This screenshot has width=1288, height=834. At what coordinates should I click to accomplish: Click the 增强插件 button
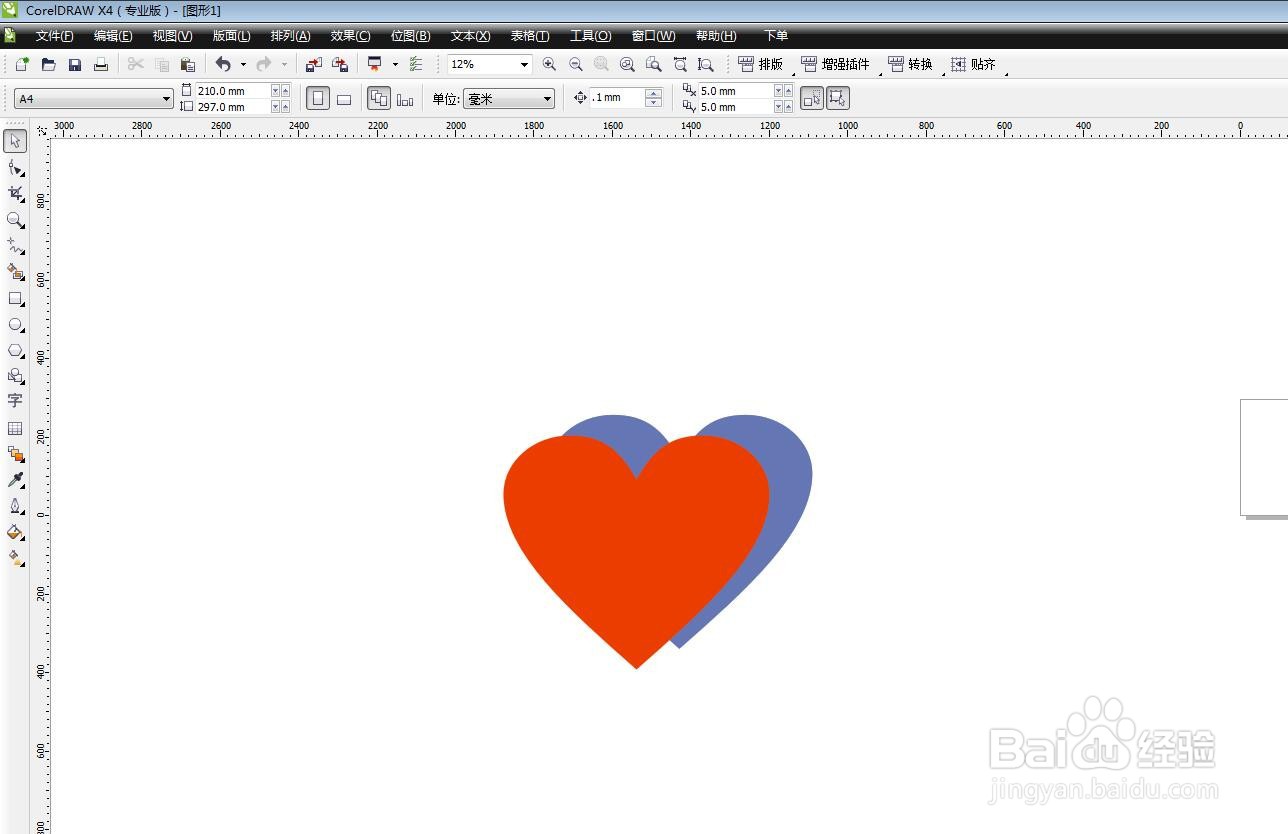836,64
